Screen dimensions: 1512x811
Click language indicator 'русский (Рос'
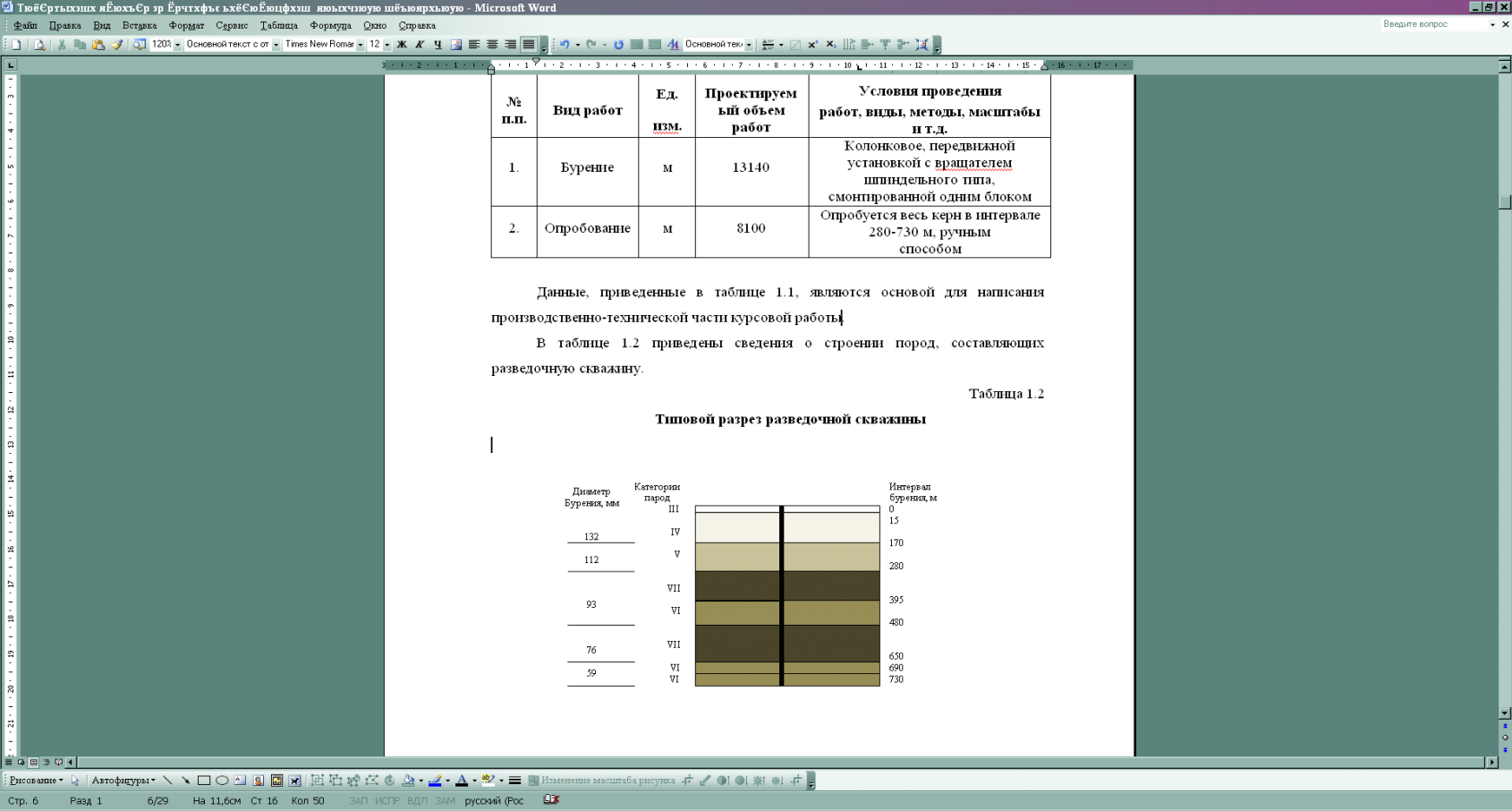494,800
